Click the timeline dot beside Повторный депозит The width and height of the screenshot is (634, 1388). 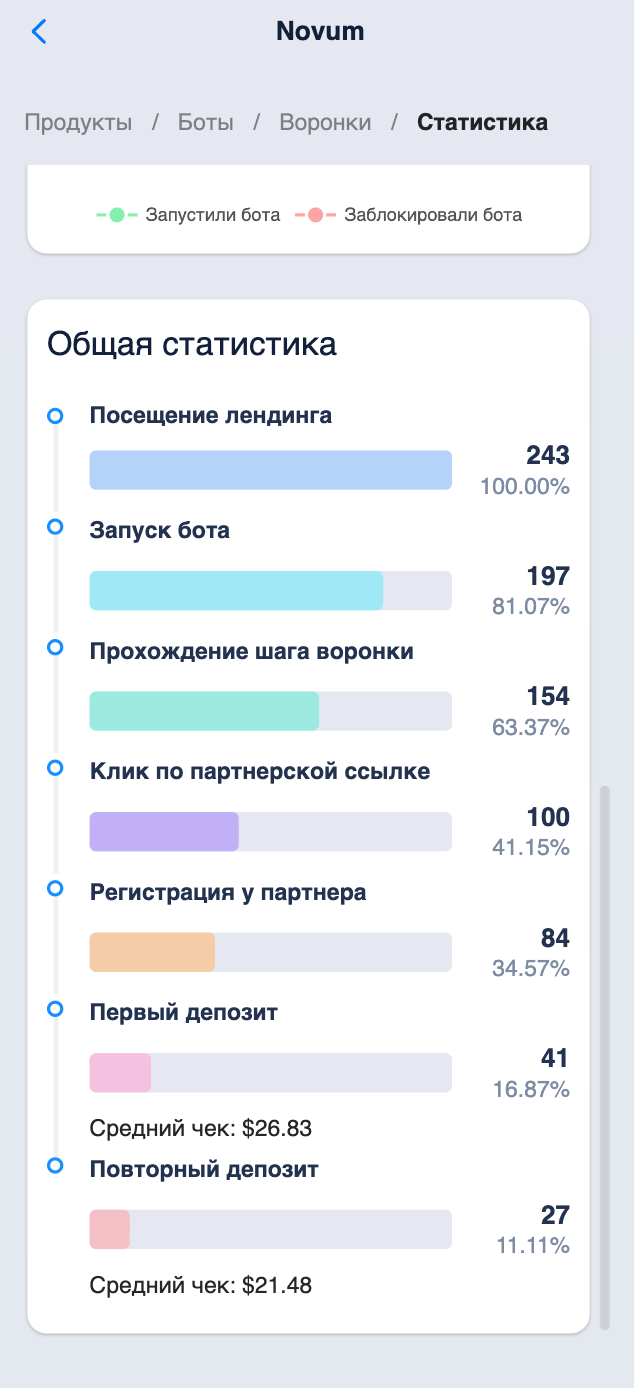(55, 1166)
